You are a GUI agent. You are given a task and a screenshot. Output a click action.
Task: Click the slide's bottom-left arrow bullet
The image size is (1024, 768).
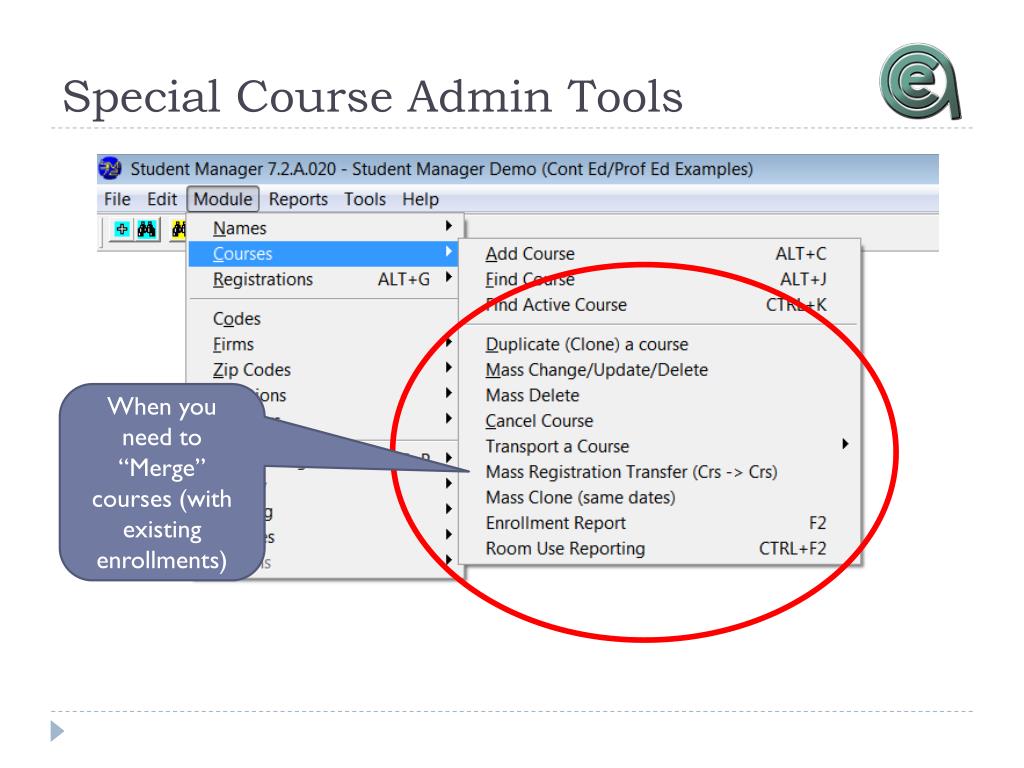point(57,731)
